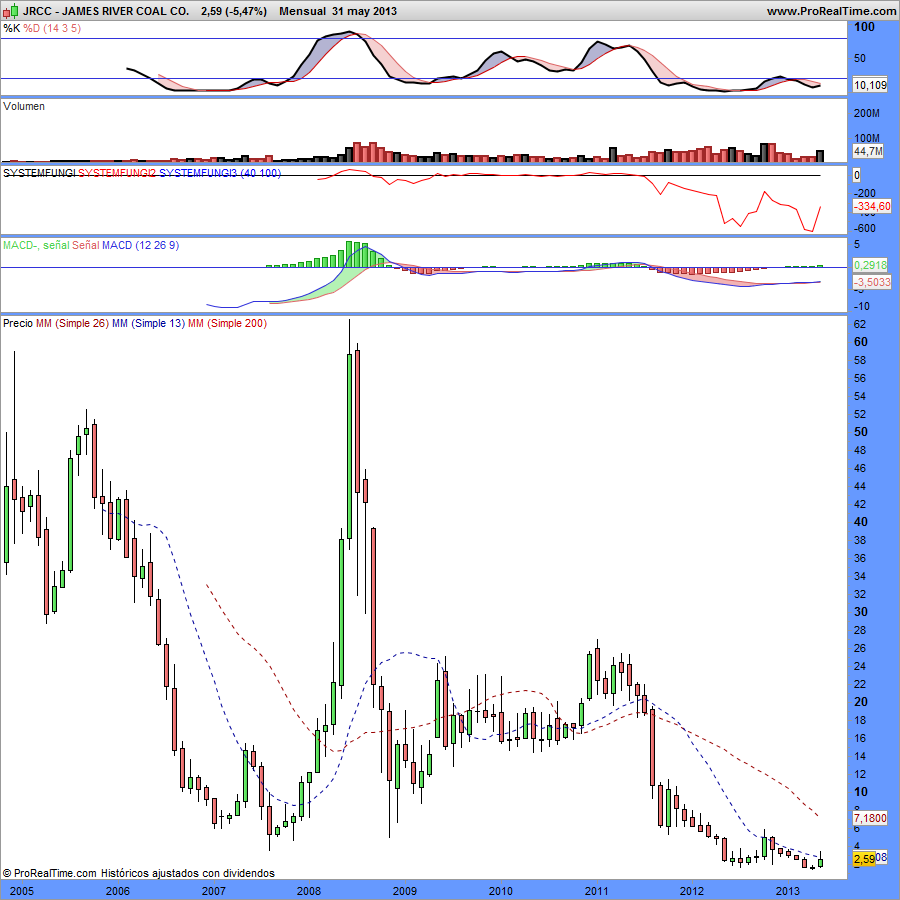Click the 2007 year on time axis
The height and width of the screenshot is (900, 900).
point(214,891)
